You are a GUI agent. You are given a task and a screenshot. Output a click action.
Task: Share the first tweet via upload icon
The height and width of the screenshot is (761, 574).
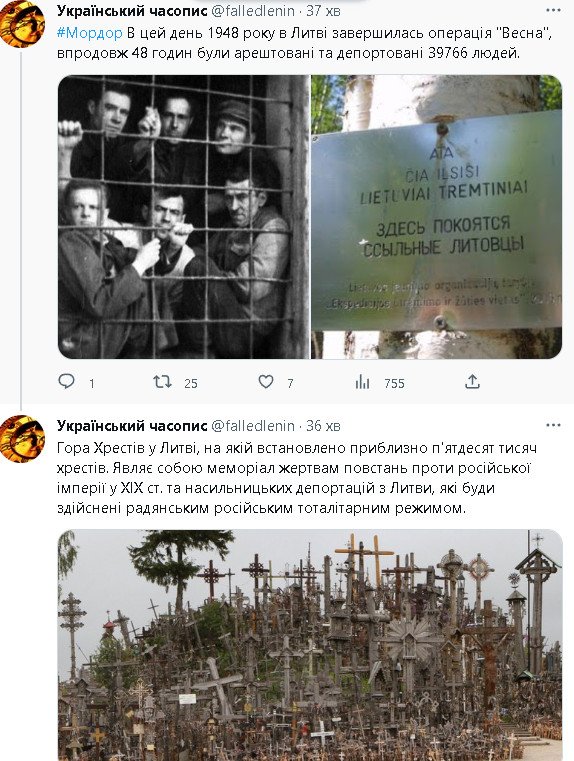[x=472, y=382]
